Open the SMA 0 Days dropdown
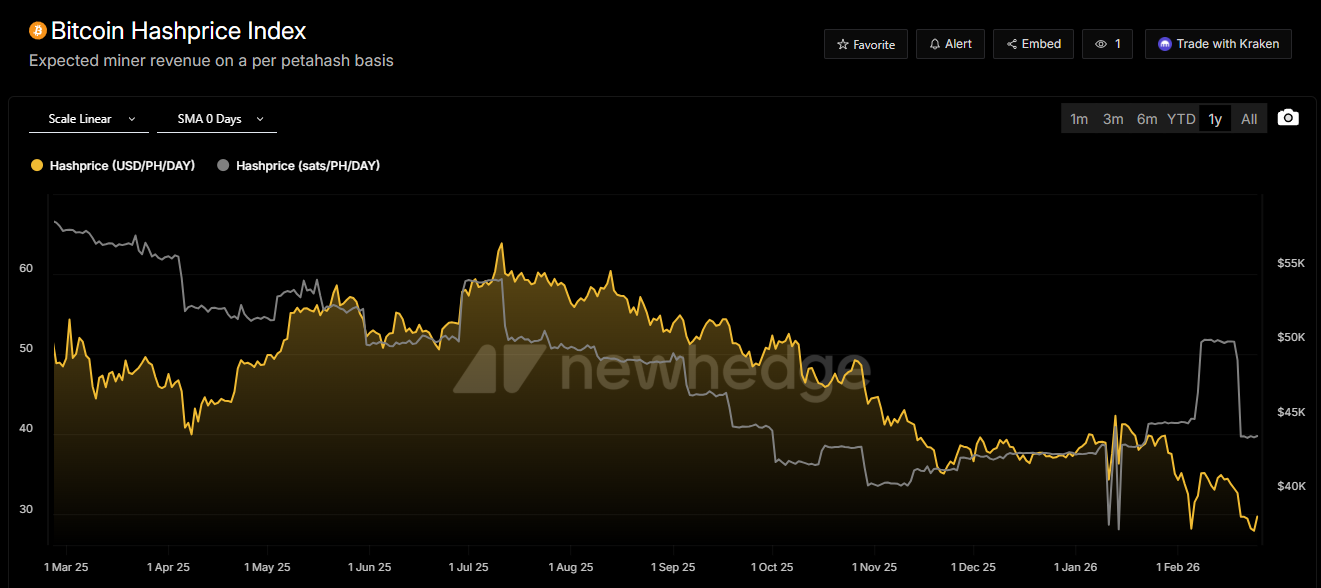Screen dimensions: 1321x588 210,117
